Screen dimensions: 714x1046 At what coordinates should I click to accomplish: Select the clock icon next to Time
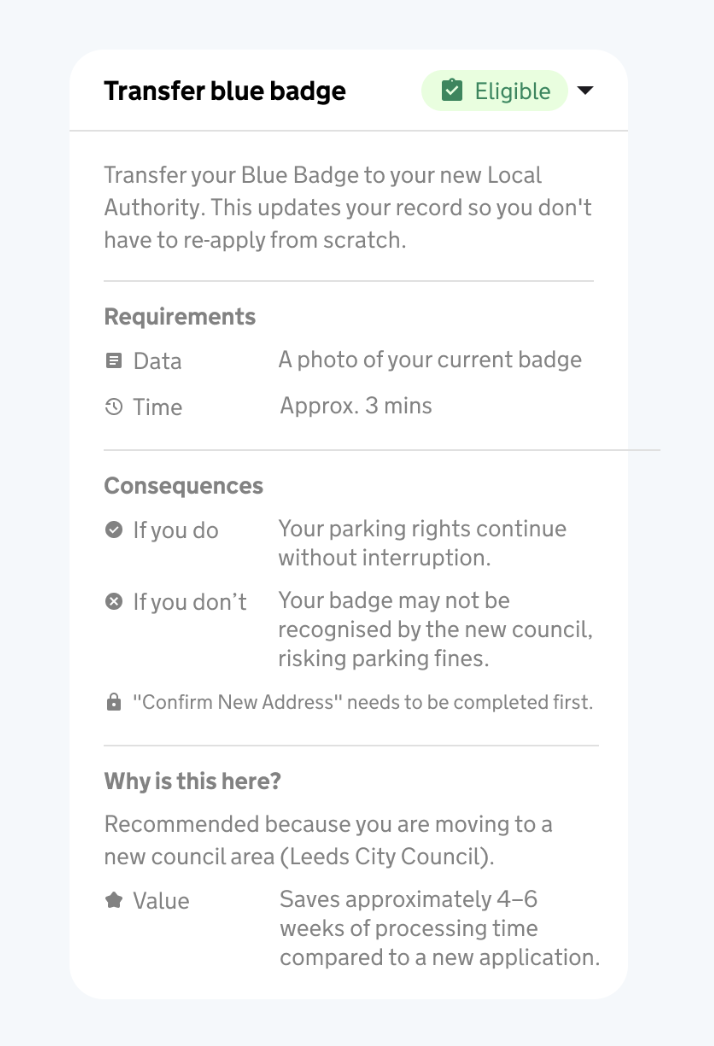coord(113,407)
